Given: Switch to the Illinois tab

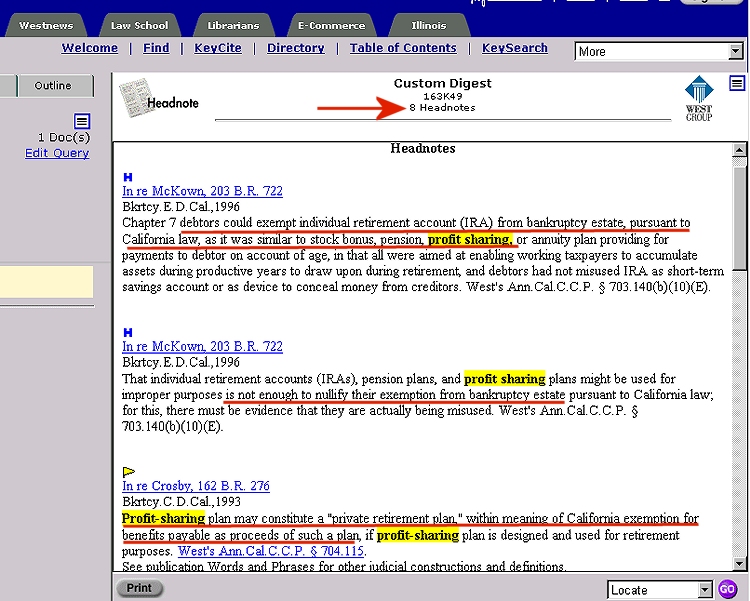Looking at the screenshot, I should pos(429,25).
